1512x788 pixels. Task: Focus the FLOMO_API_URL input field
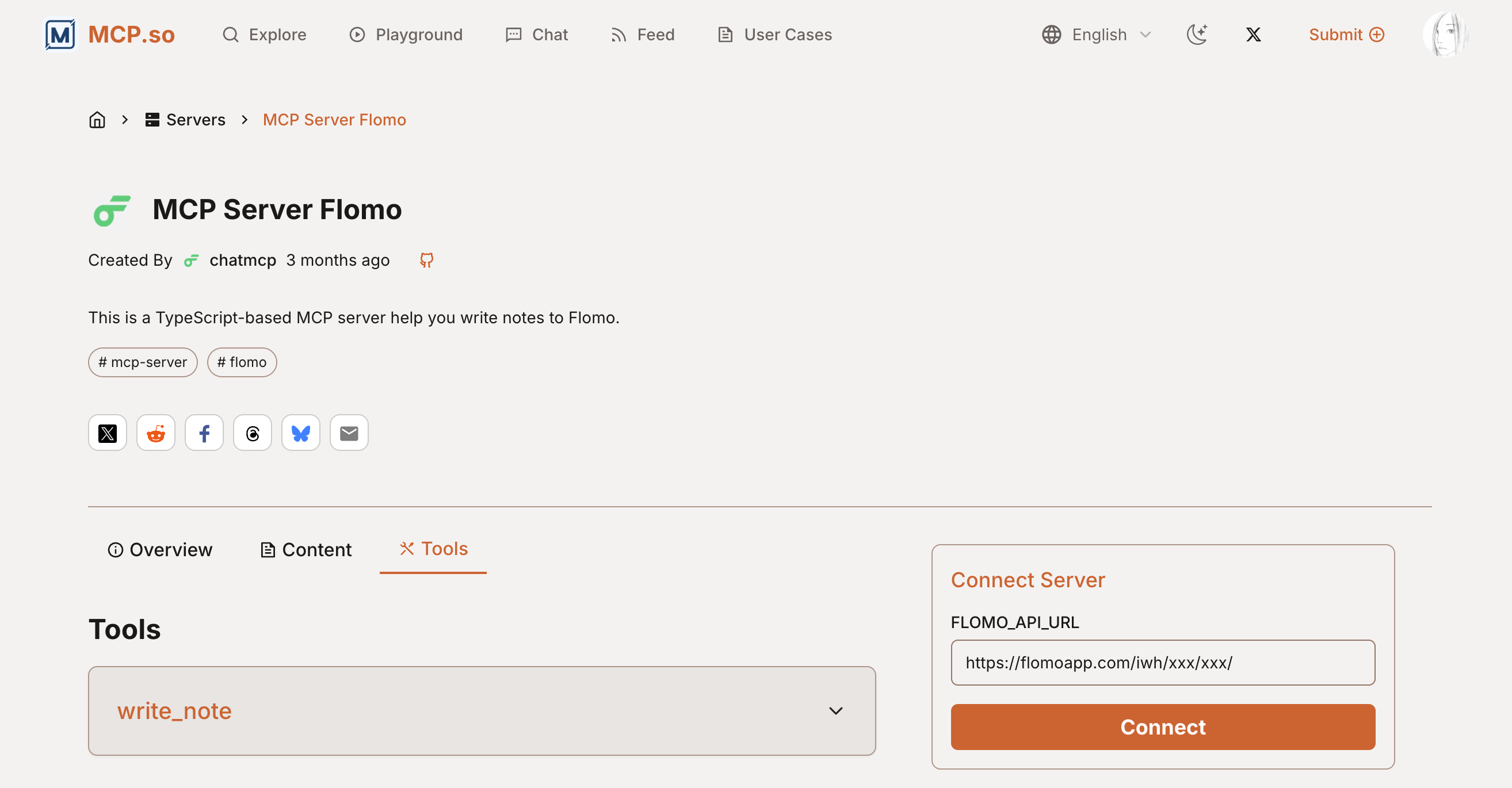pyautogui.click(x=1162, y=663)
